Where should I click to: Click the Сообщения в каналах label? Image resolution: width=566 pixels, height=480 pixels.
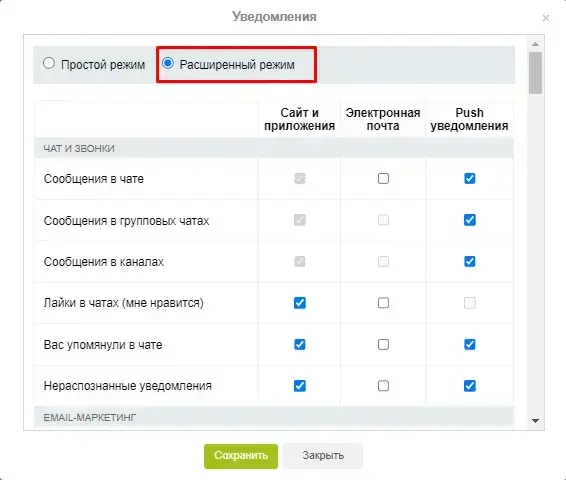104,262
